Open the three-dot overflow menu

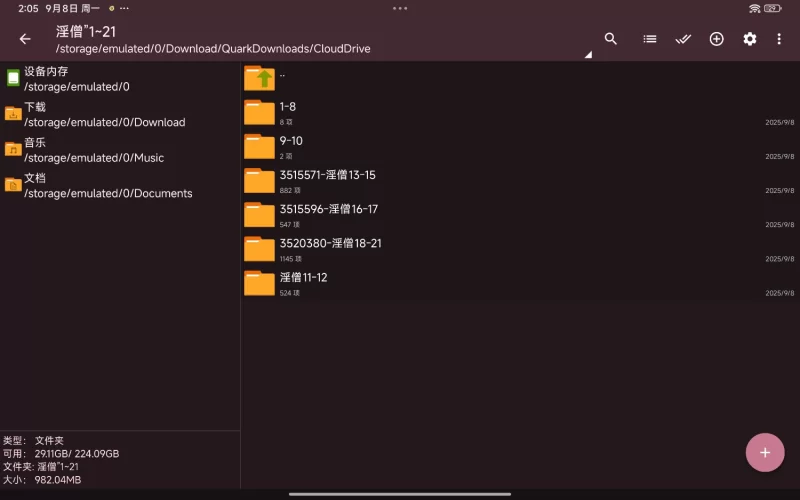[x=779, y=39]
